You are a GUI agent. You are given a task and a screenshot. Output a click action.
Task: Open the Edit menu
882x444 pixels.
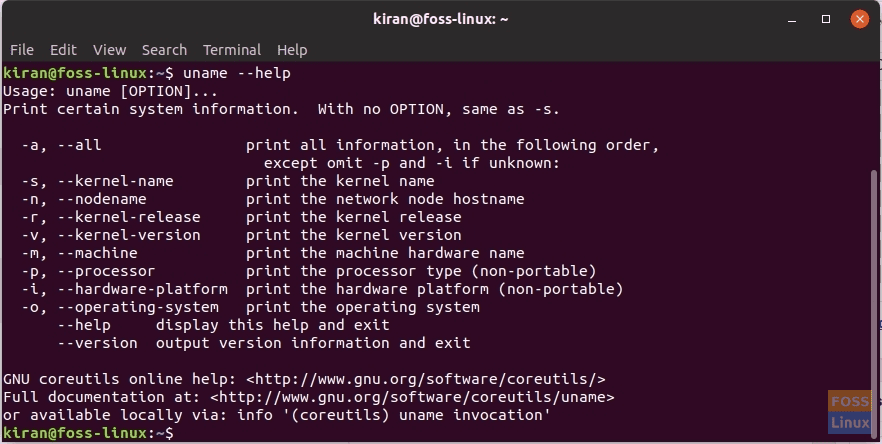[63, 49]
